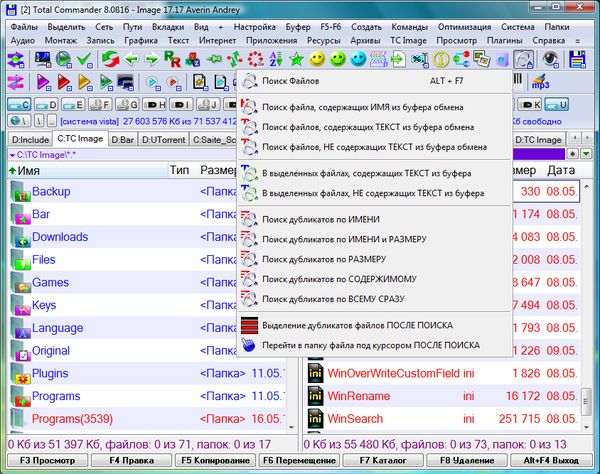Viewport: 600px width, 474px height.
Task: Open left panel path dropdown arrow C:\TC Image
Action: coord(13,155)
